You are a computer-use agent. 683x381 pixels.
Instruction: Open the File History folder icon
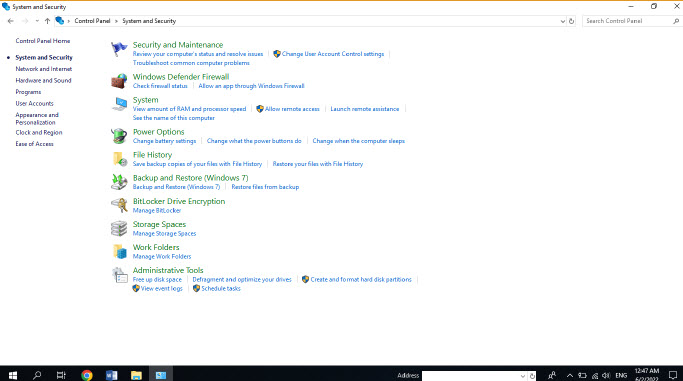pyautogui.click(x=119, y=159)
